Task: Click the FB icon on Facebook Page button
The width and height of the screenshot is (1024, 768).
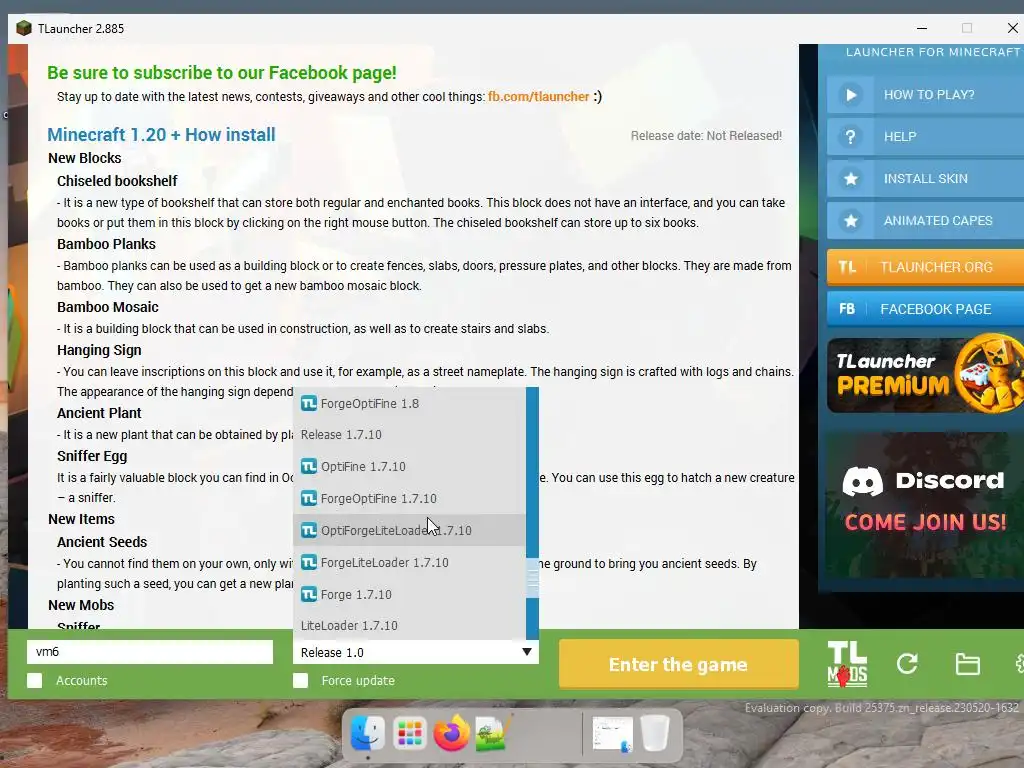Action: pyautogui.click(x=847, y=309)
